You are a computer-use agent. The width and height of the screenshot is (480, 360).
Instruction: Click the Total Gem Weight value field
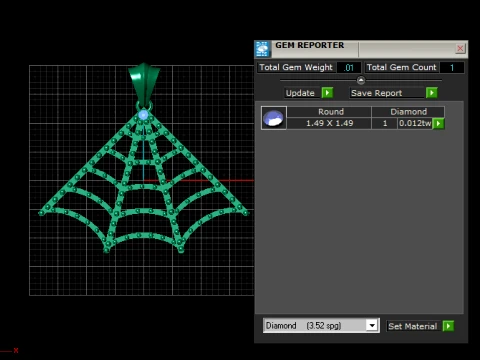pyautogui.click(x=349, y=68)
